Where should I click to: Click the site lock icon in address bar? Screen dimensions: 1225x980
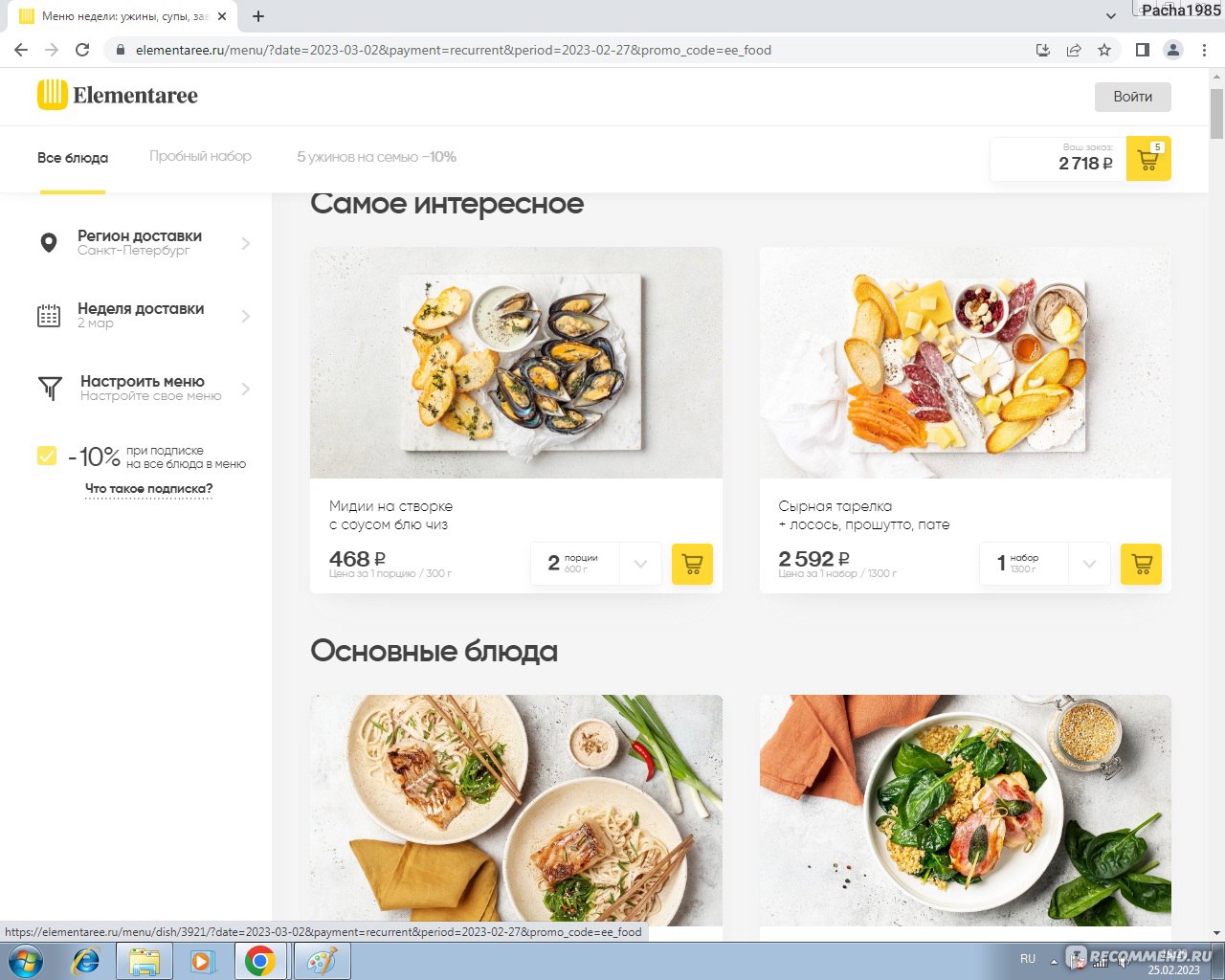point(120,50)
